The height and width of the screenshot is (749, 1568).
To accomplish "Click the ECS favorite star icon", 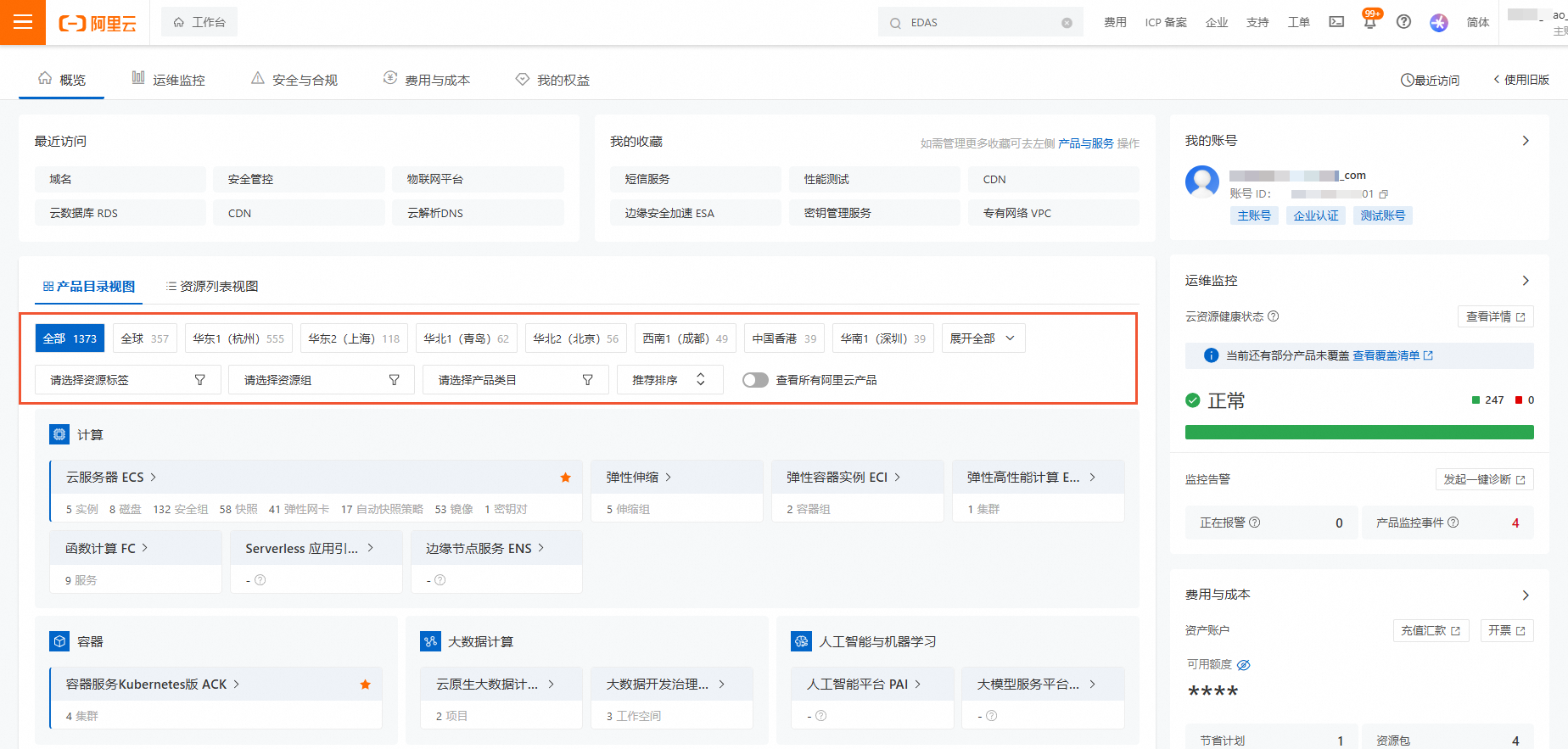I will click(566, 478).
